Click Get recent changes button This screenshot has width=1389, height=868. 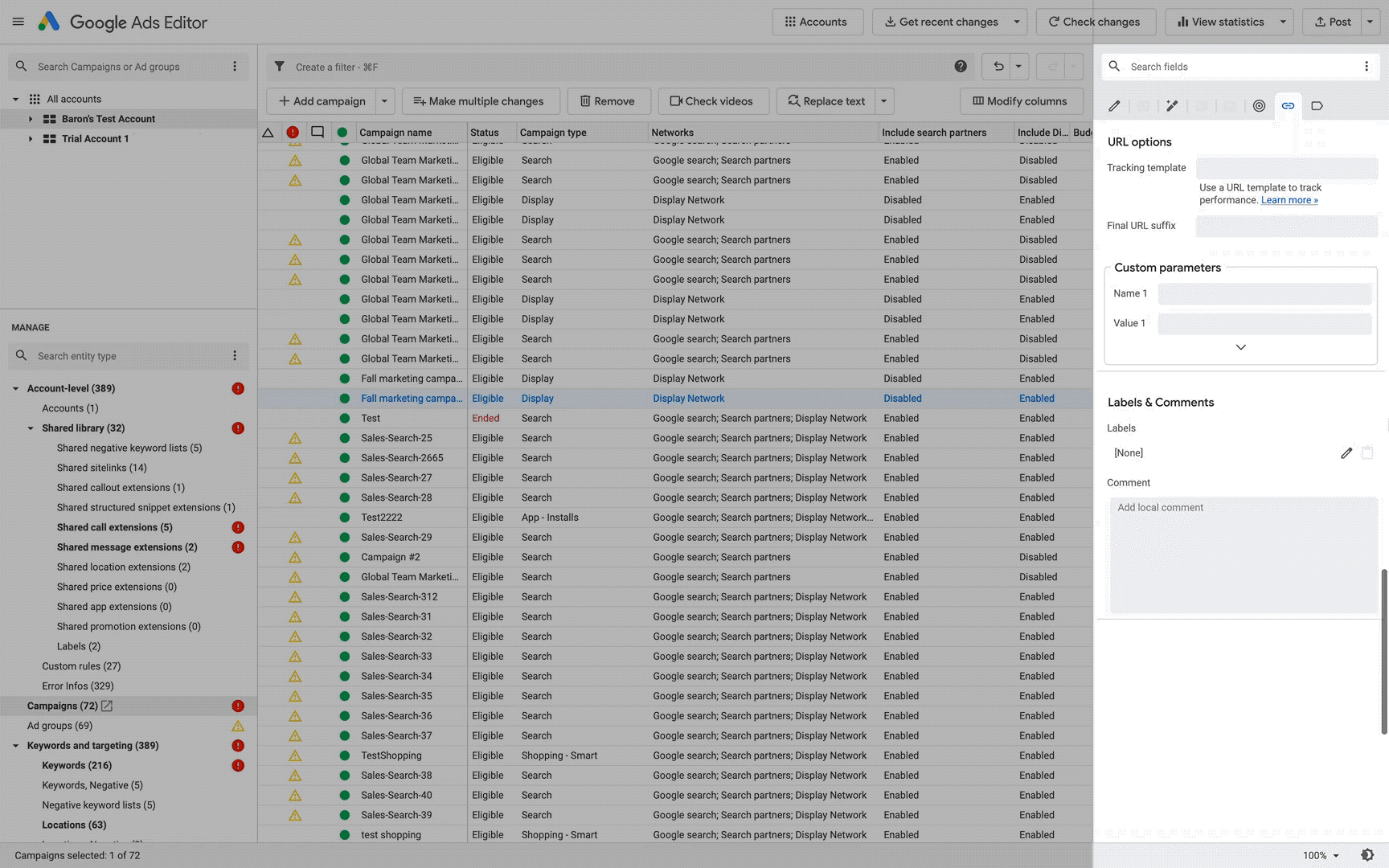[x=940, y=22]
